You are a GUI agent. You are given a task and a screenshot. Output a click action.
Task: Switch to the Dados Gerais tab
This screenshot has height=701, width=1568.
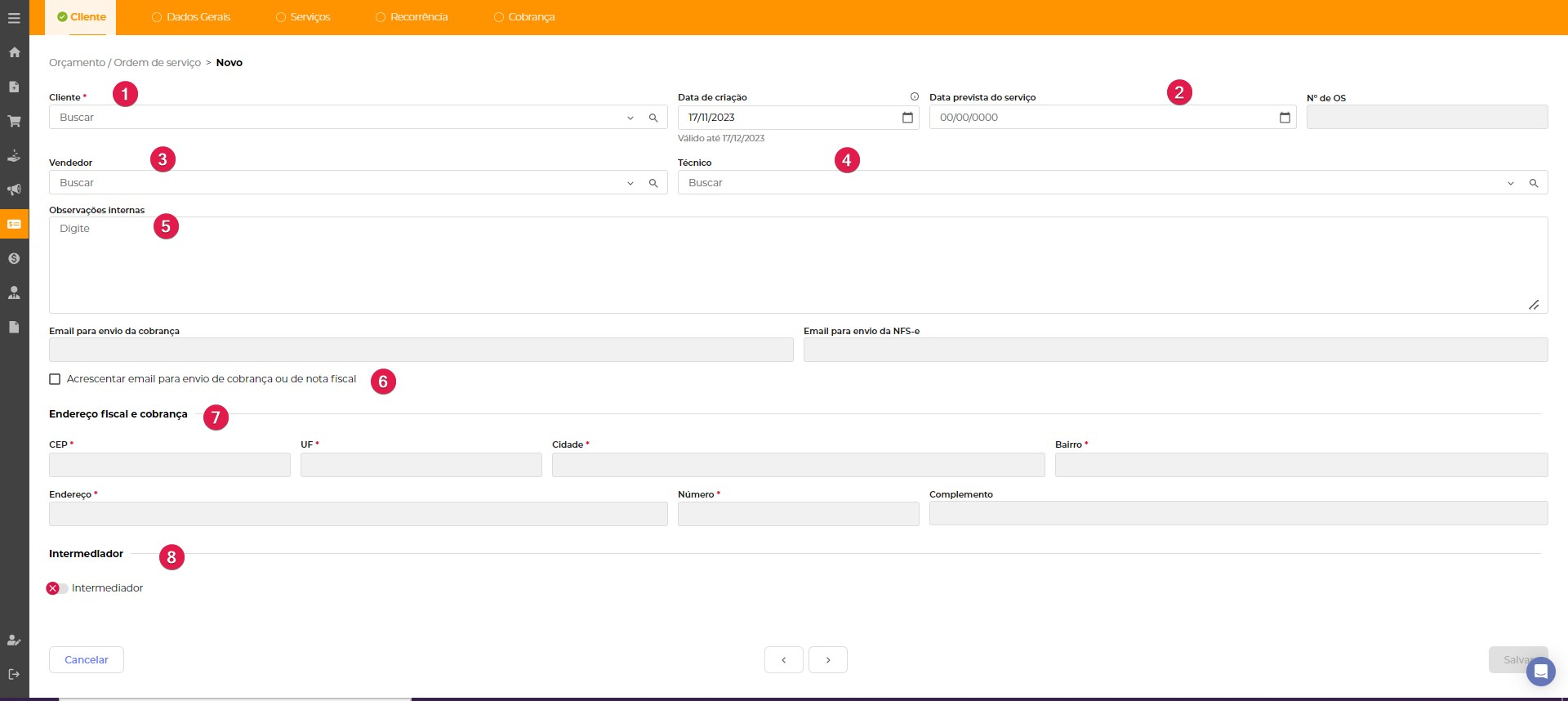tap(191, 17)
